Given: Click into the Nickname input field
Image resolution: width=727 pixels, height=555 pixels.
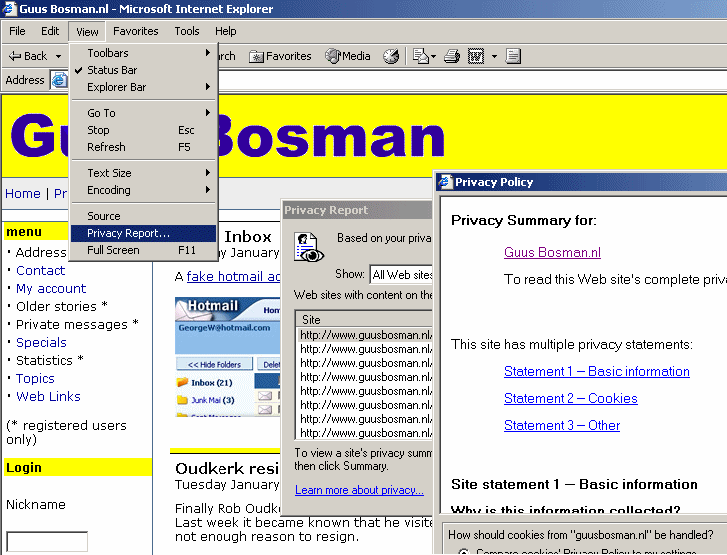Looking at the screenshot, I should (47, 542).
